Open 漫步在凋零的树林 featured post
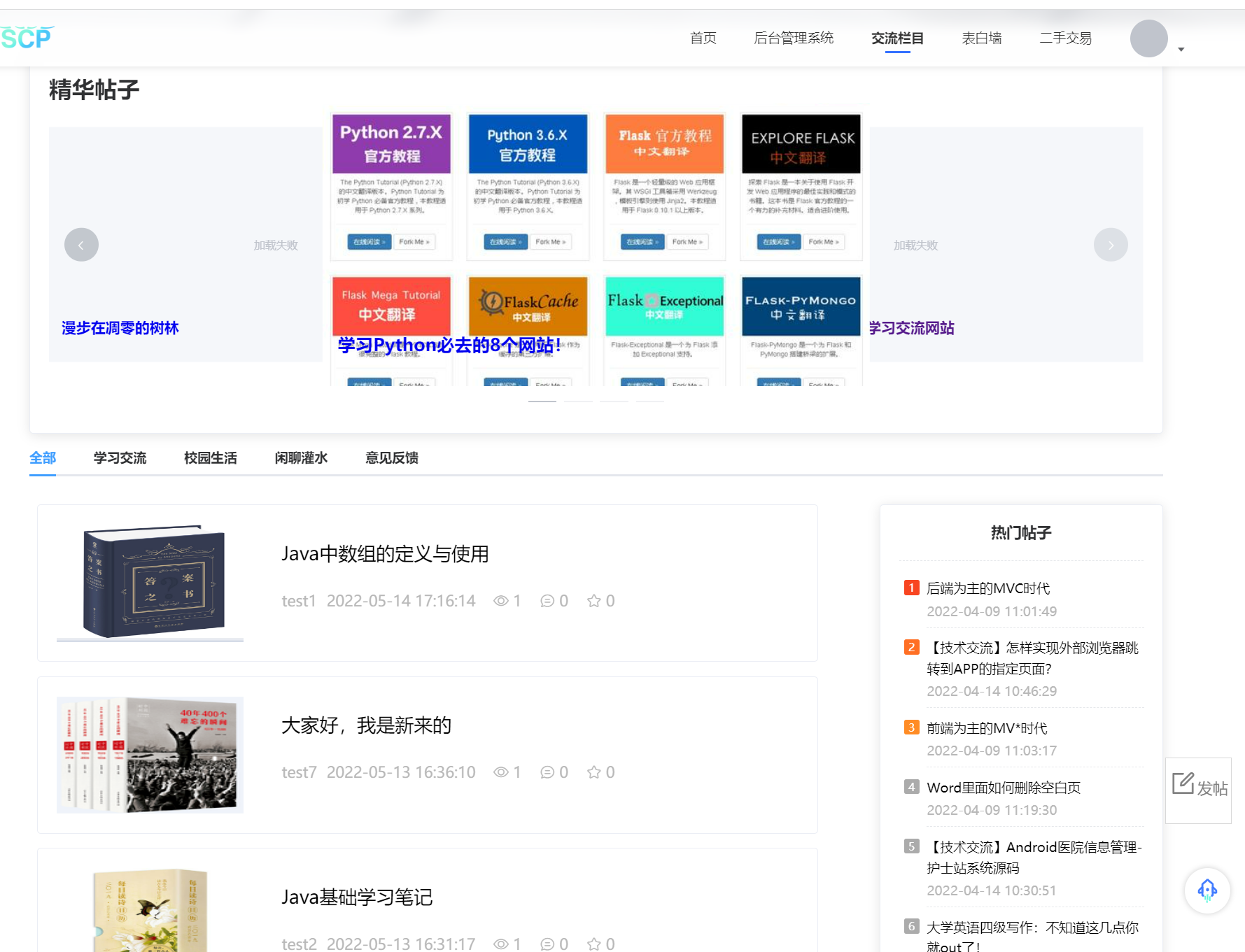The height and width of the screenshot is (952, 1245). 120,328
